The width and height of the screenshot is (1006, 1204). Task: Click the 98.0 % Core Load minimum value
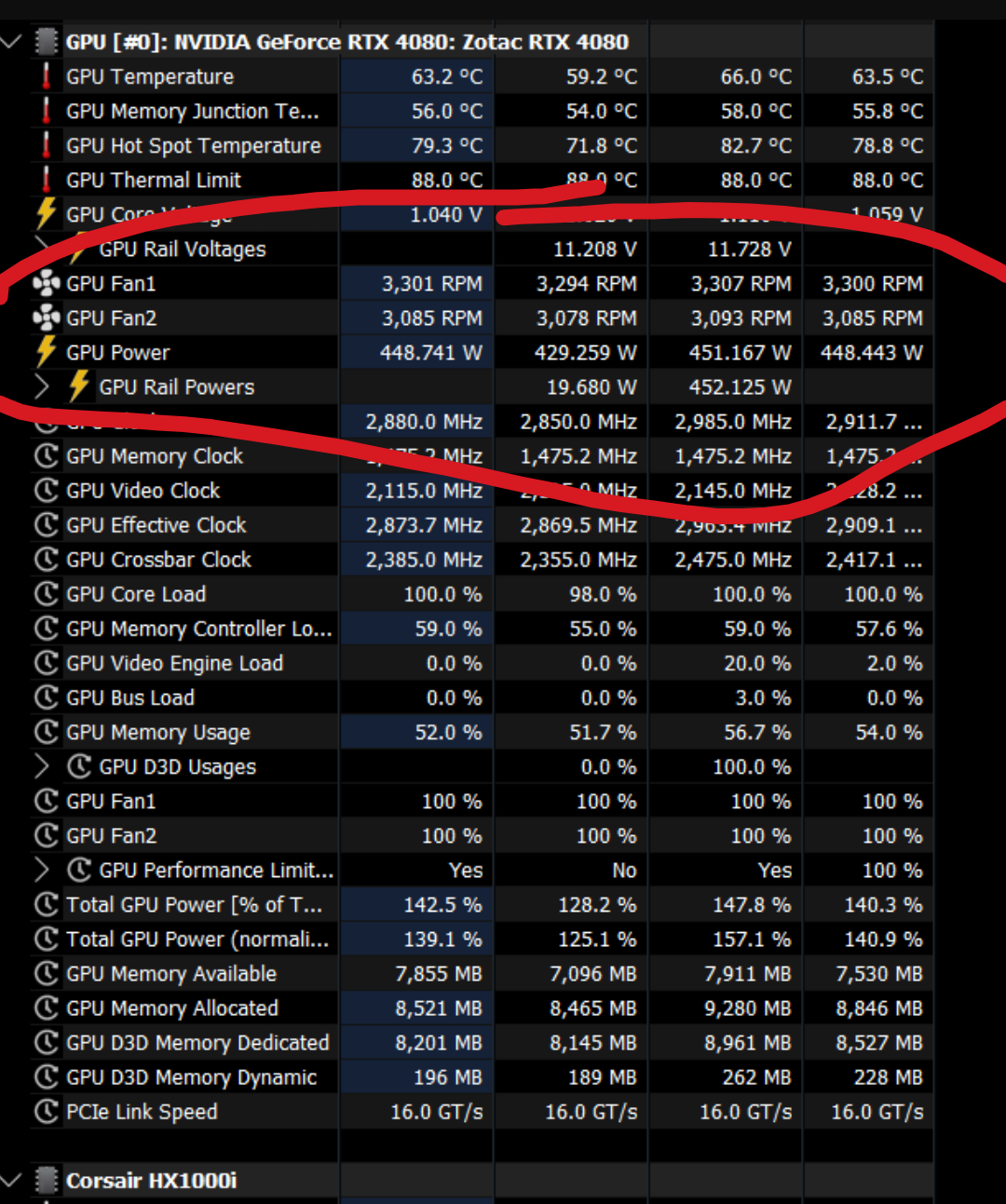pyautogui.click(x=603, y=594)
